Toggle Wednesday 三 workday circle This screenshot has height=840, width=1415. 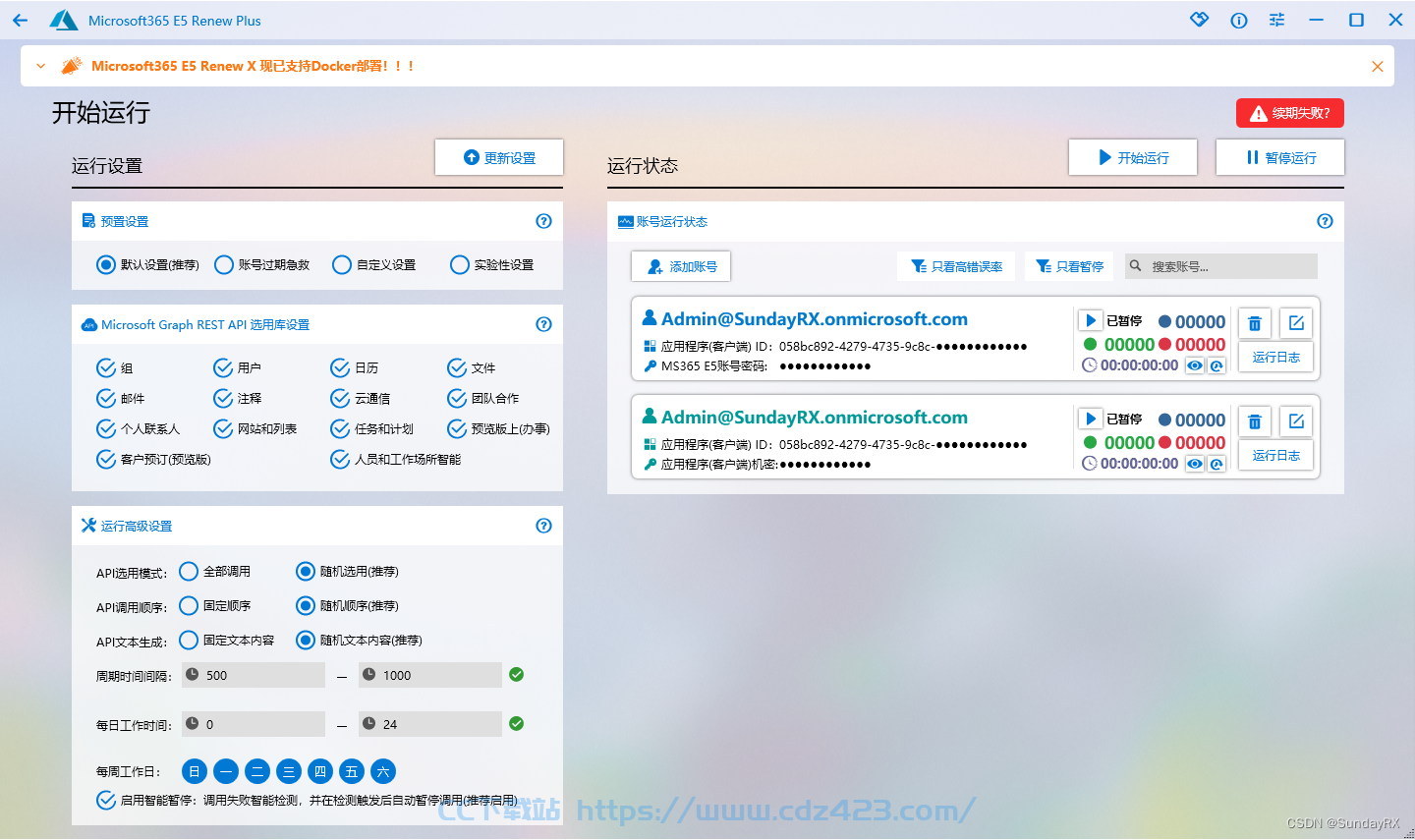(289, 771)
